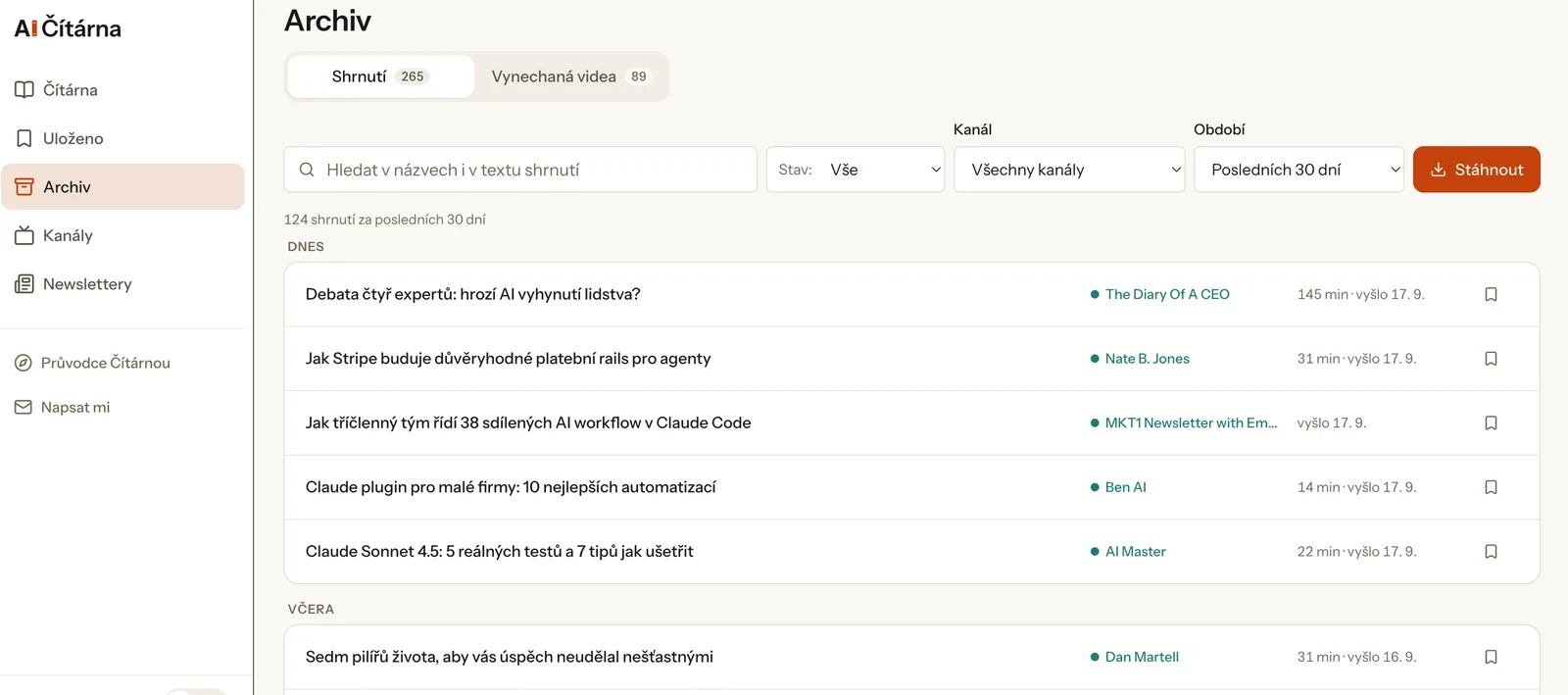Open the Napsat mi contact link
Image resolution: width=1568 pixels, height=695 pixels.
(x=62, y=407)
